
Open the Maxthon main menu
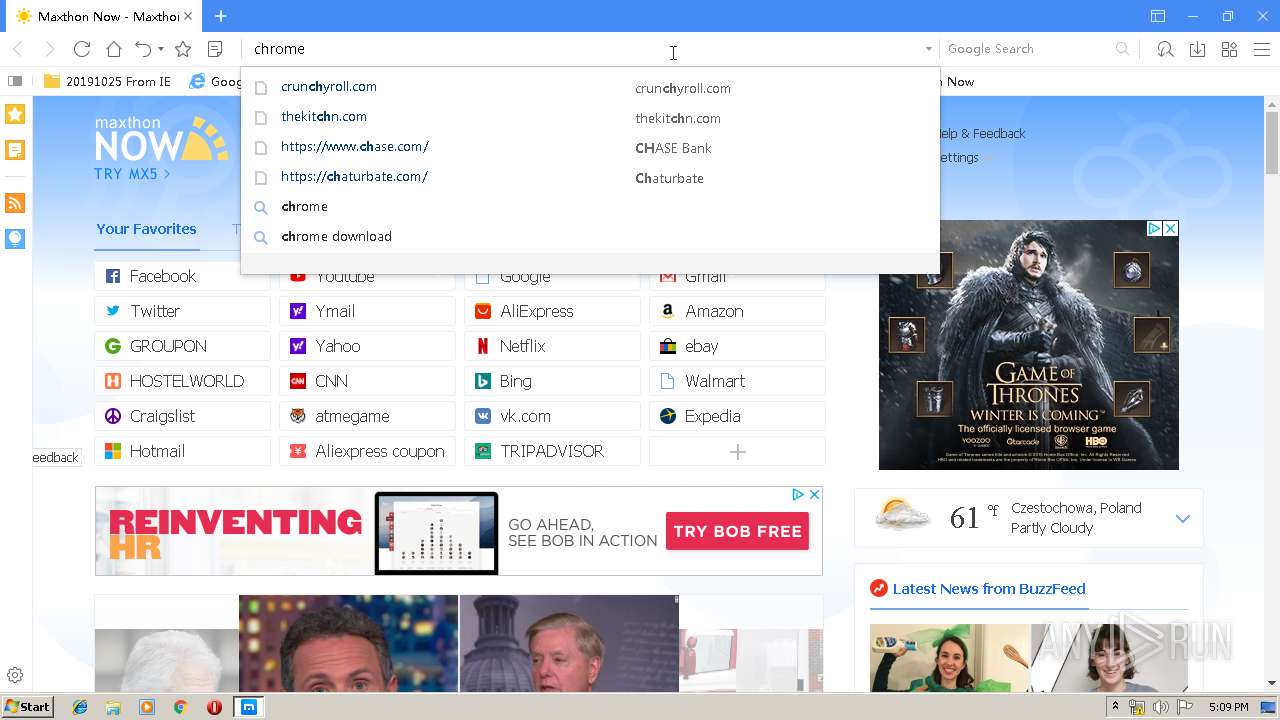point(1261,49)
